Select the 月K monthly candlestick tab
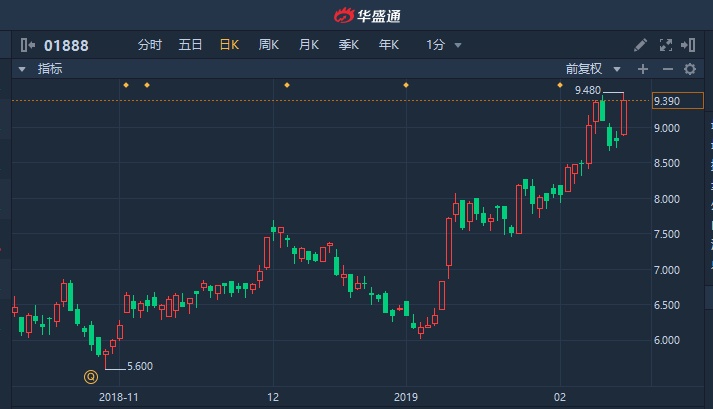 (309, 45)
